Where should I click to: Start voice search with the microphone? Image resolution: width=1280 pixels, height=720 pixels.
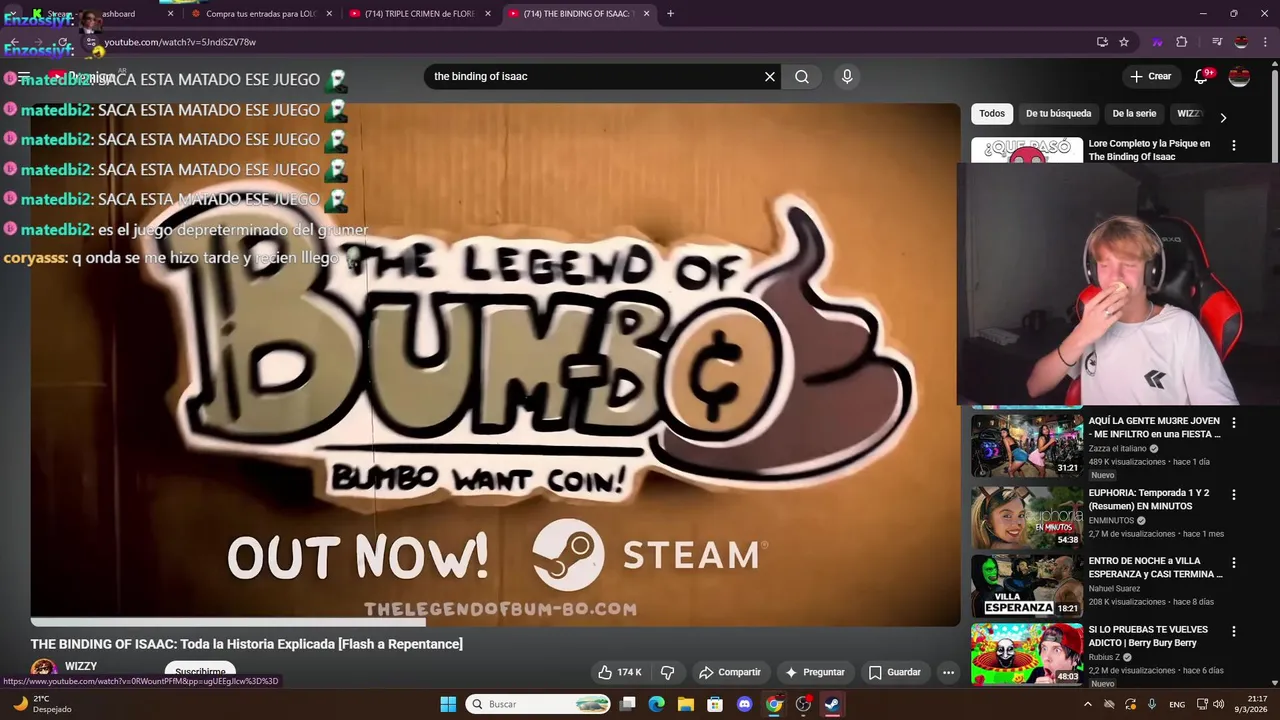(847, 77)
